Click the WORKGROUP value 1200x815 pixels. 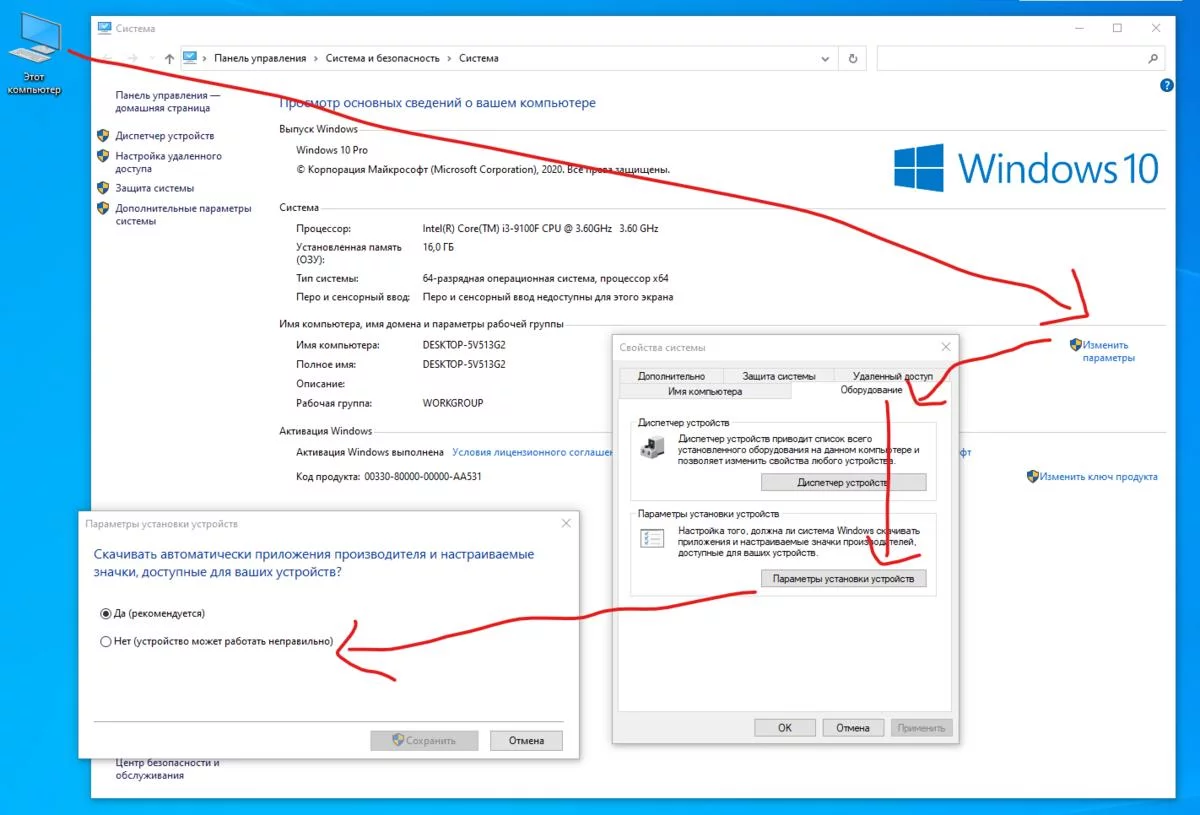(x=453, y=404)
